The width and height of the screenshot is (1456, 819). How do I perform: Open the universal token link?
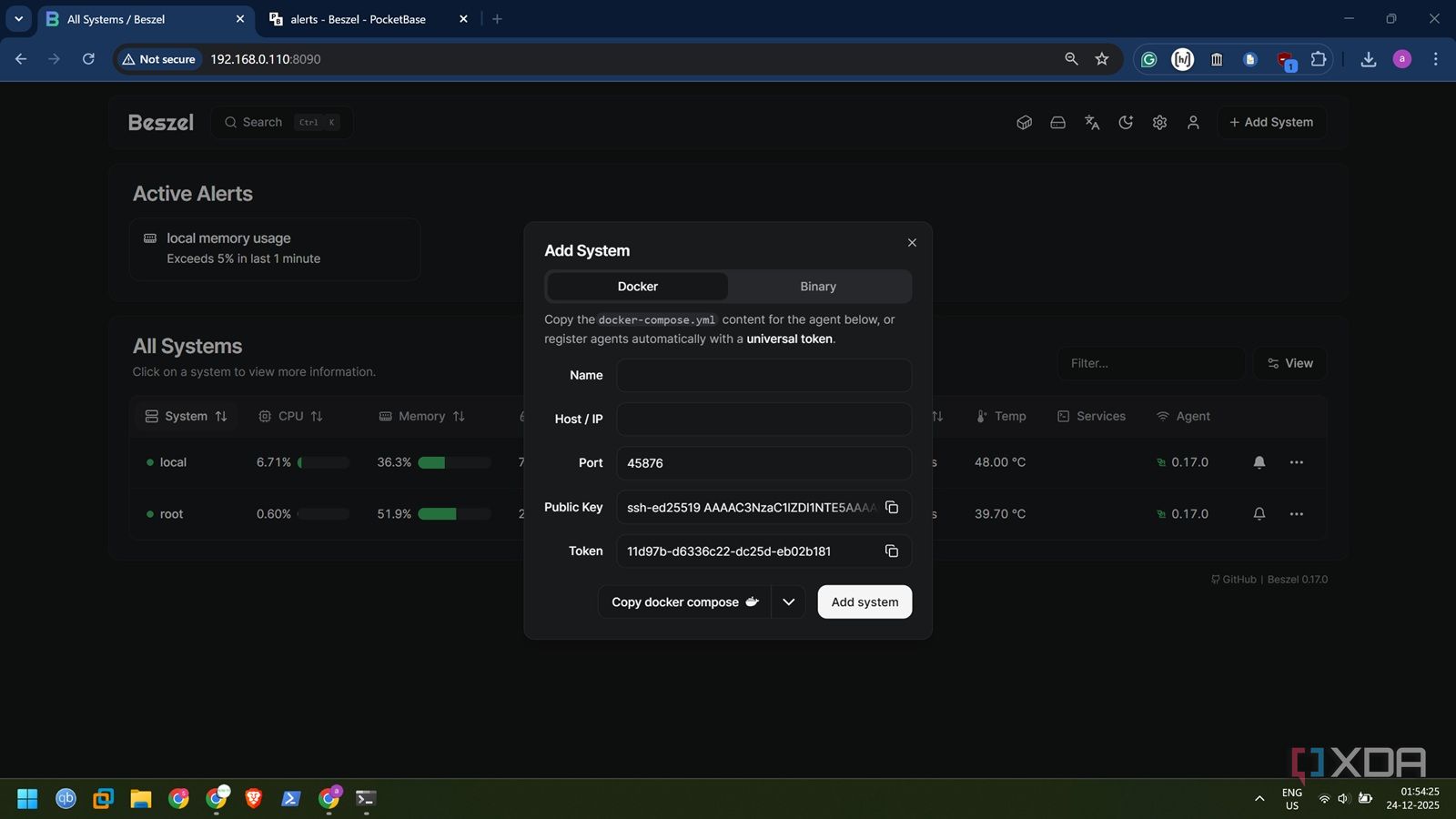pyautogui.click(x=789, y=339)
